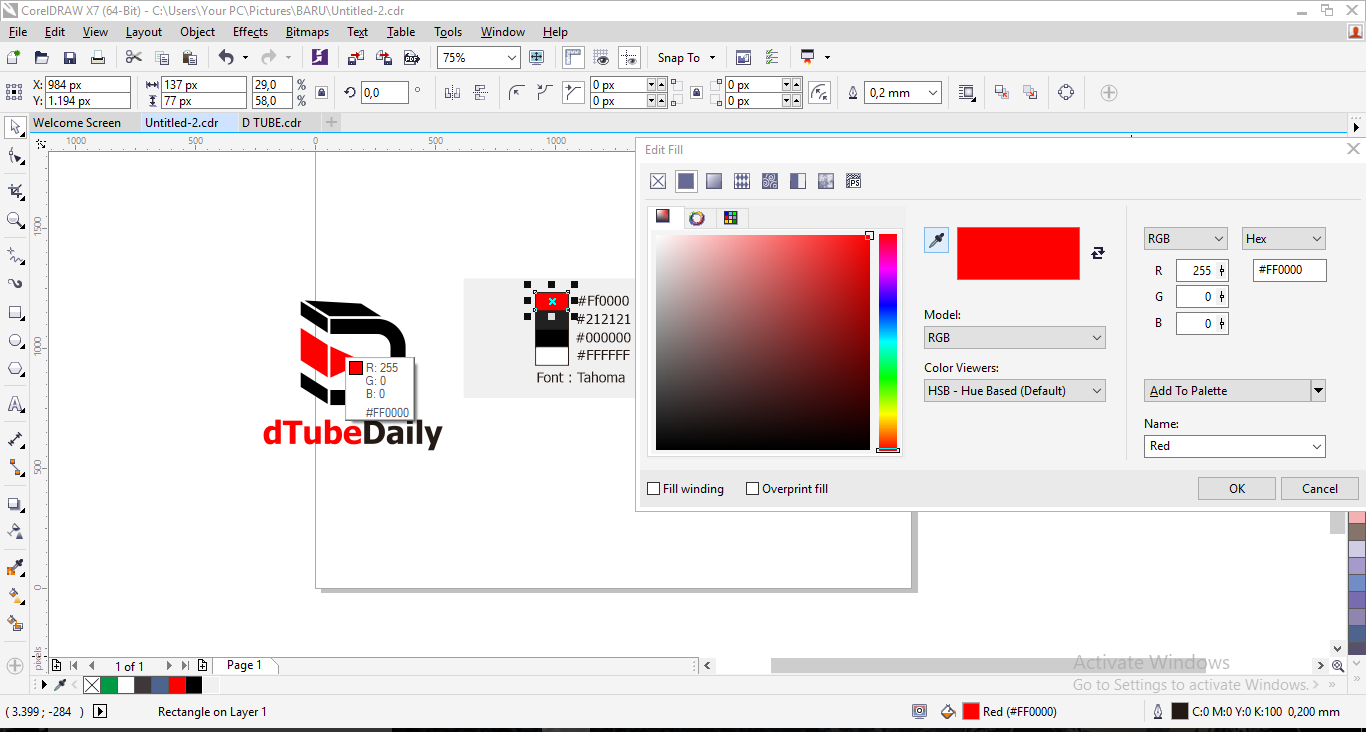Viewport: 1366px width, 732px height.
Task: Click the Open folder toolbar icon
Action: (x=42, y=58)
